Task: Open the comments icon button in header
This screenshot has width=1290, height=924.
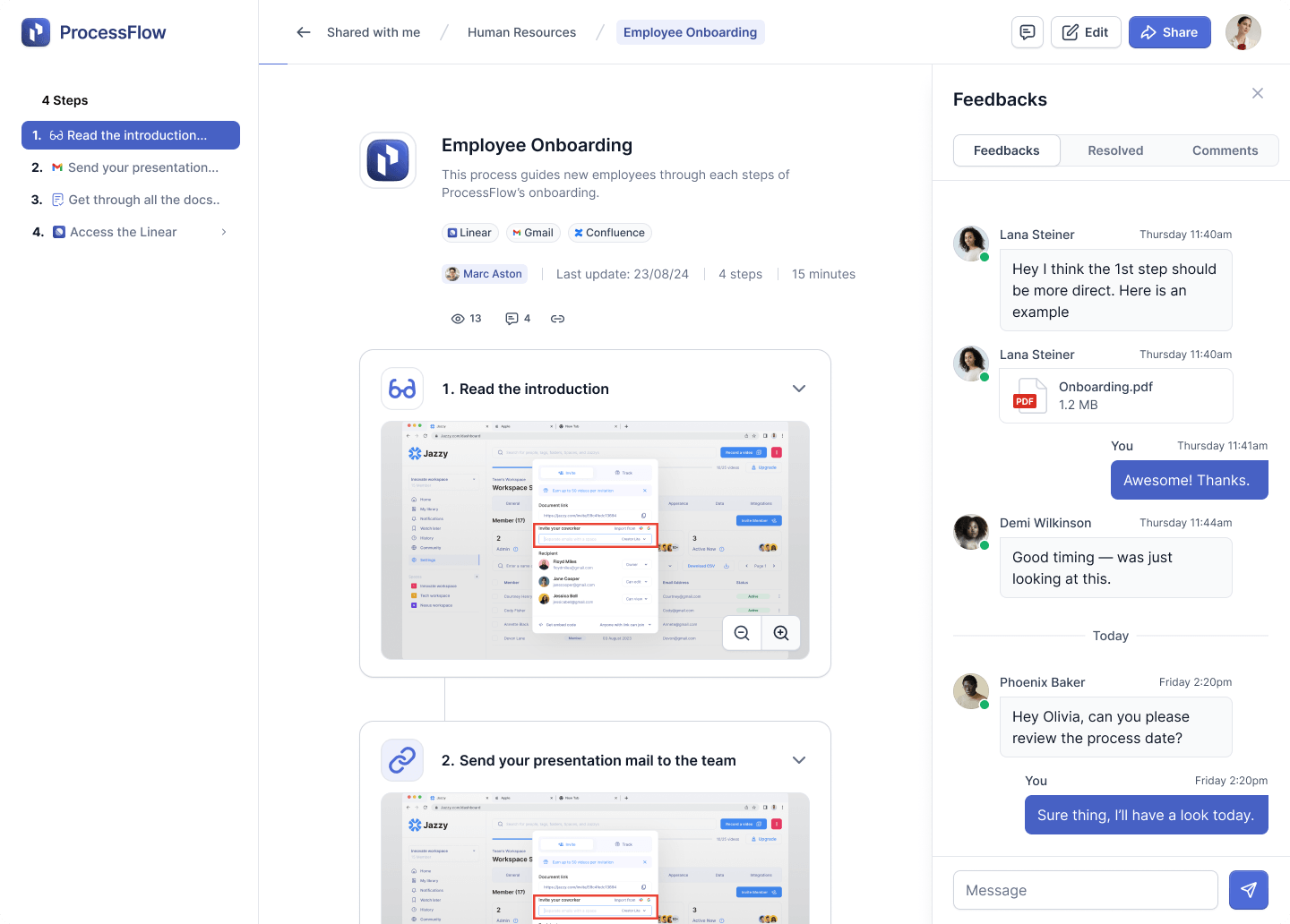Action: (x=1028, y=32)
